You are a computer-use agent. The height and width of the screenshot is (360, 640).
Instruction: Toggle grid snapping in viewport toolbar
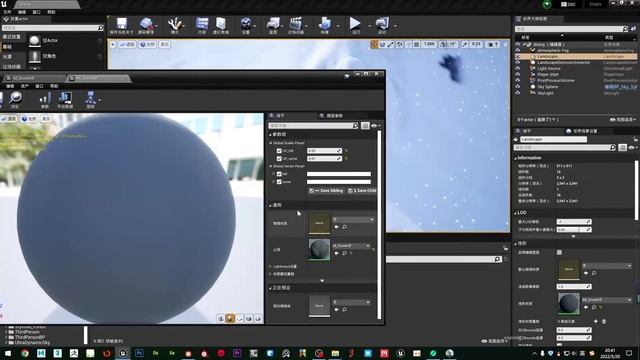tap(417, 44)
